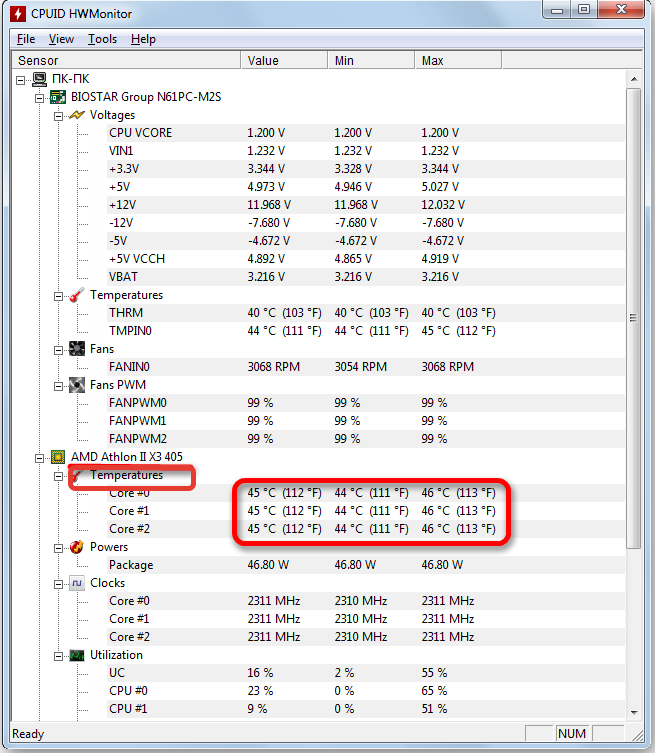This screenshot has width=655, height=753.
Task: Click the motherboard Temperatures thermometer icon
Action: pyautogui.click(x=77, y=295)
